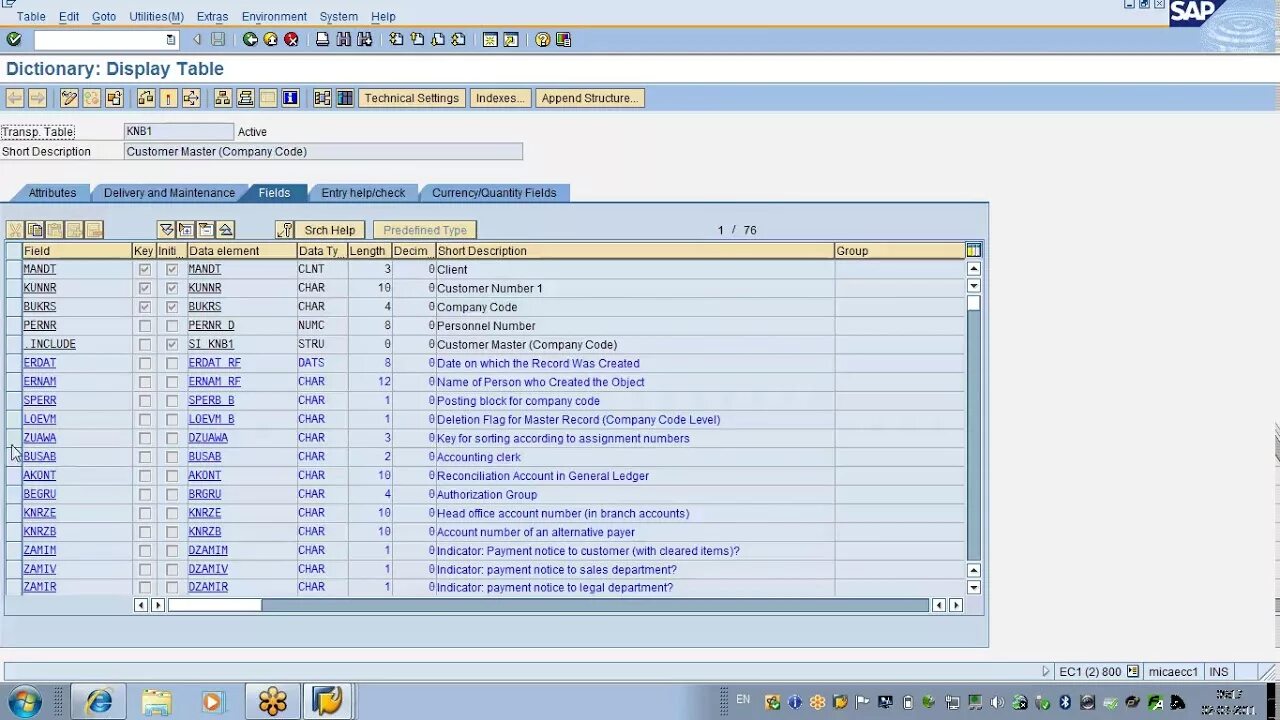
Task: Open the Environment menu
Action: coord(274,17)
